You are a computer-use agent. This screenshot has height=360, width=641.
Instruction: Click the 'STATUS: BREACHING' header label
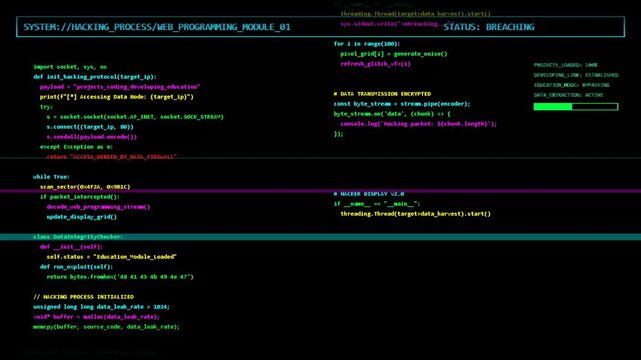489,27
